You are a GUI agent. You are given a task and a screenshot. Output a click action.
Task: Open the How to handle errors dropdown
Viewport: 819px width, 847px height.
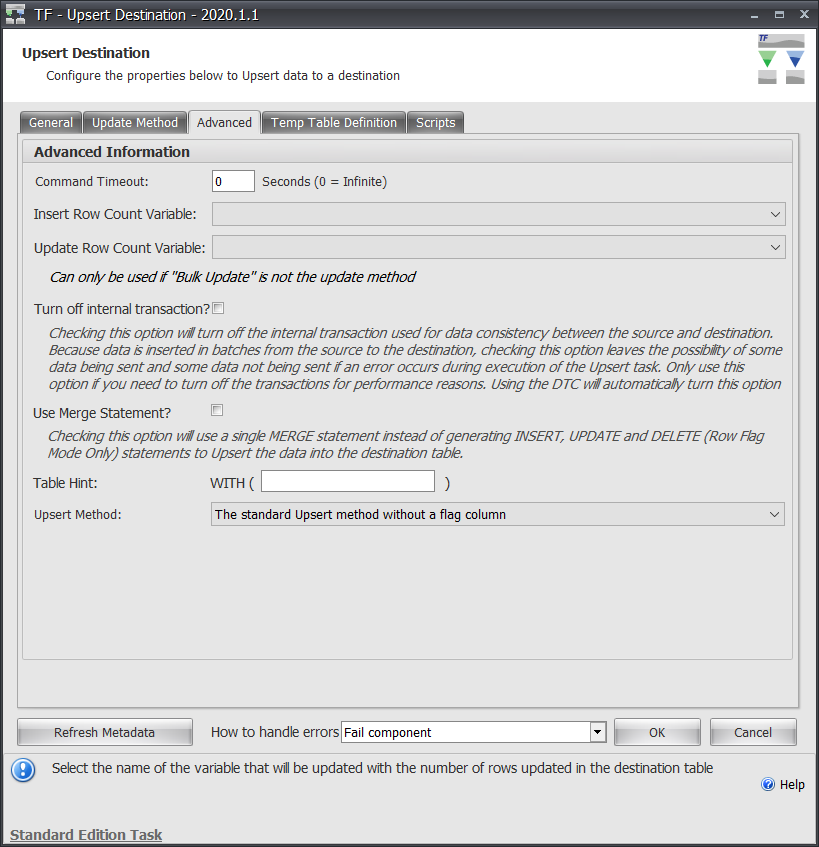(597, 732)
